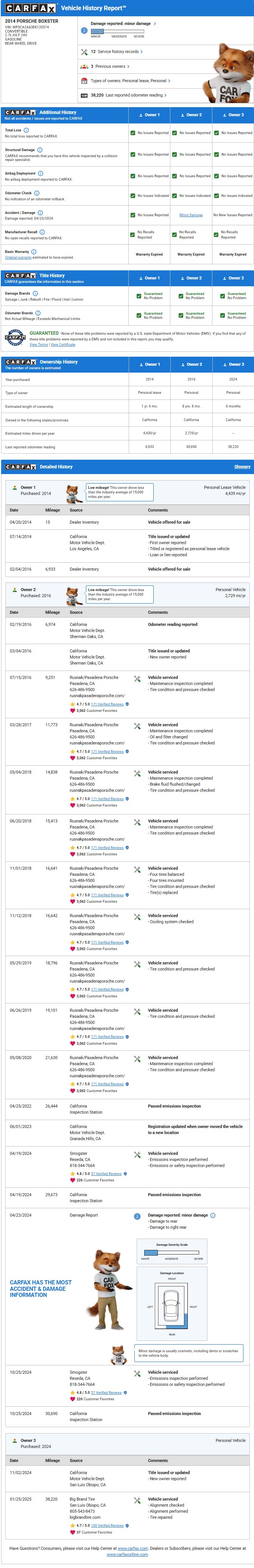
Task: Click the View Certificate link
Action: [63, 345]
